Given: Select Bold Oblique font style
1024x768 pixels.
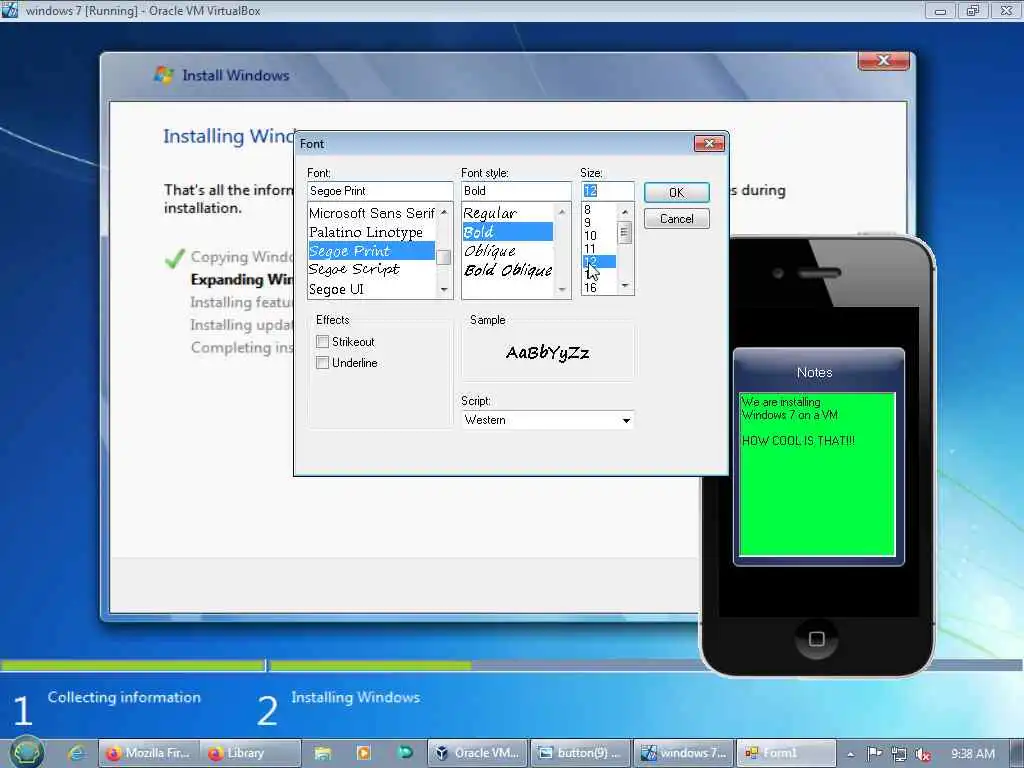Looking at the screenshot, I should coord(508,270).
